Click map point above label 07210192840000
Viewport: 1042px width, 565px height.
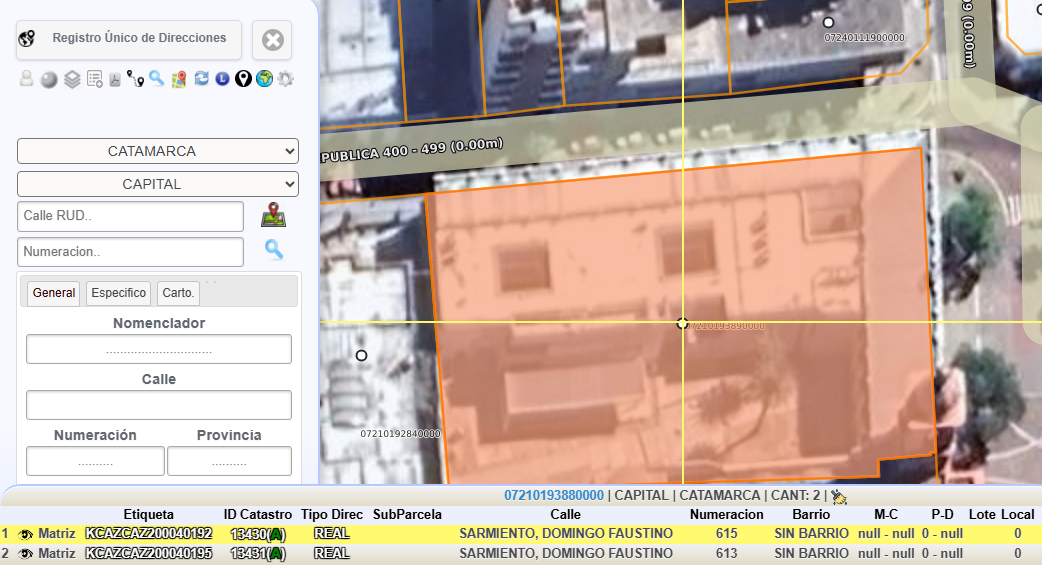click(361, 356)
